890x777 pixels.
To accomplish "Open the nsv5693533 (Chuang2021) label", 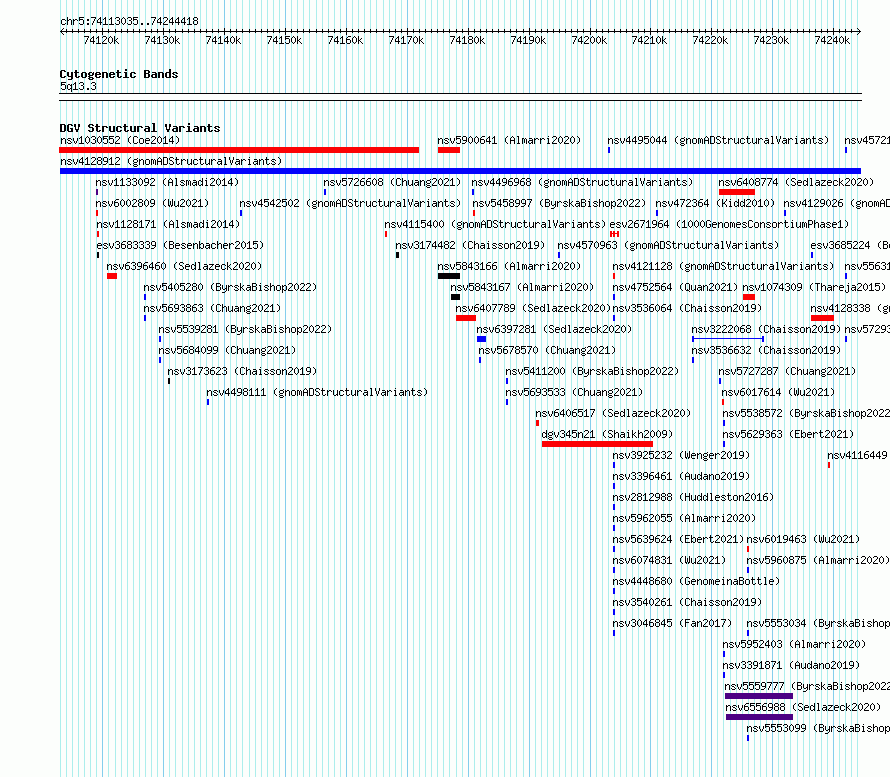I will (574, 392).
